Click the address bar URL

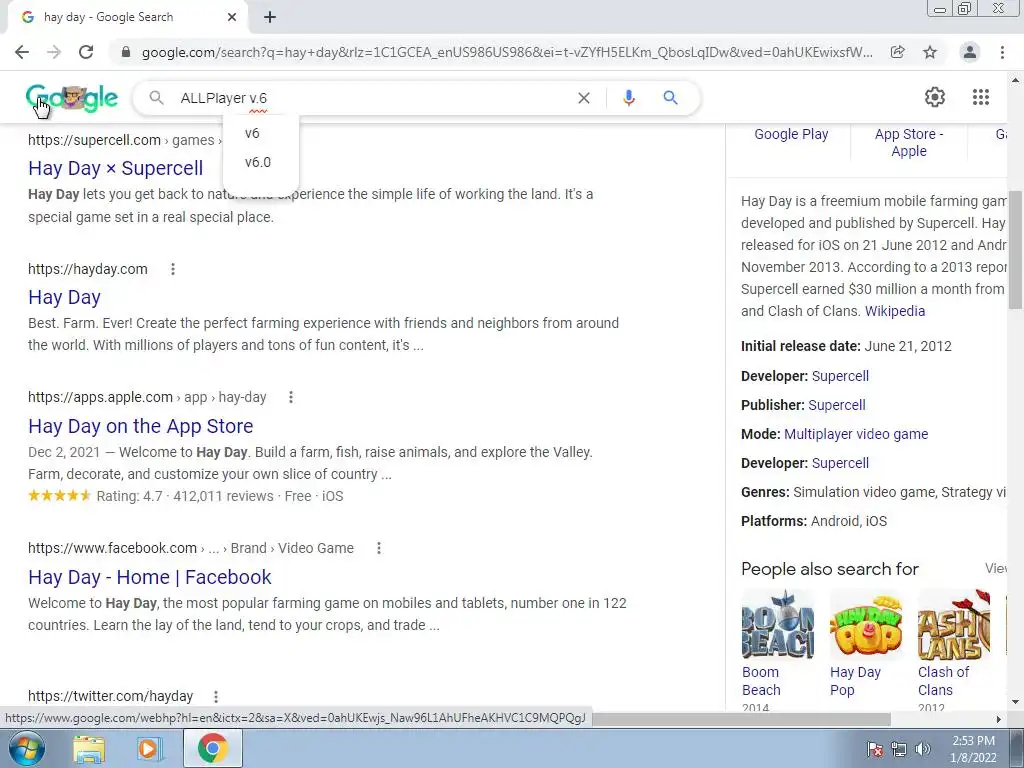[507, 52]
